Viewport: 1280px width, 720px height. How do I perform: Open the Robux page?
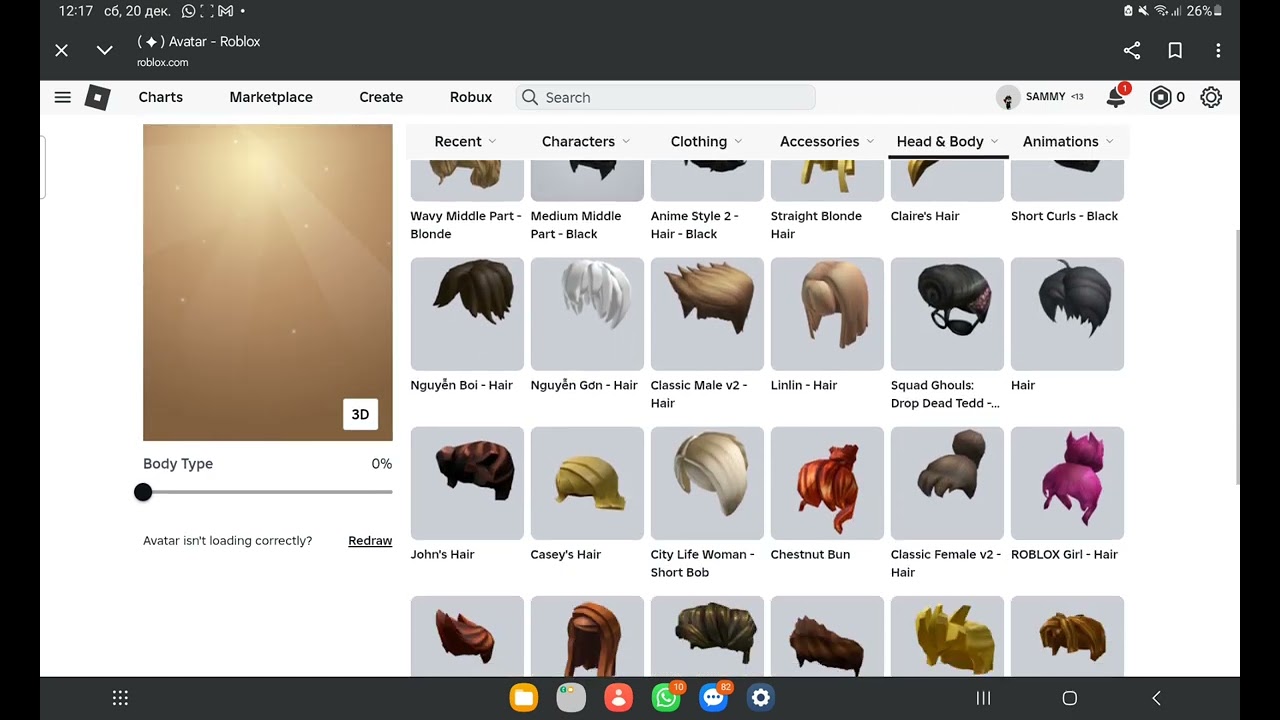click(x=471, y=97)
